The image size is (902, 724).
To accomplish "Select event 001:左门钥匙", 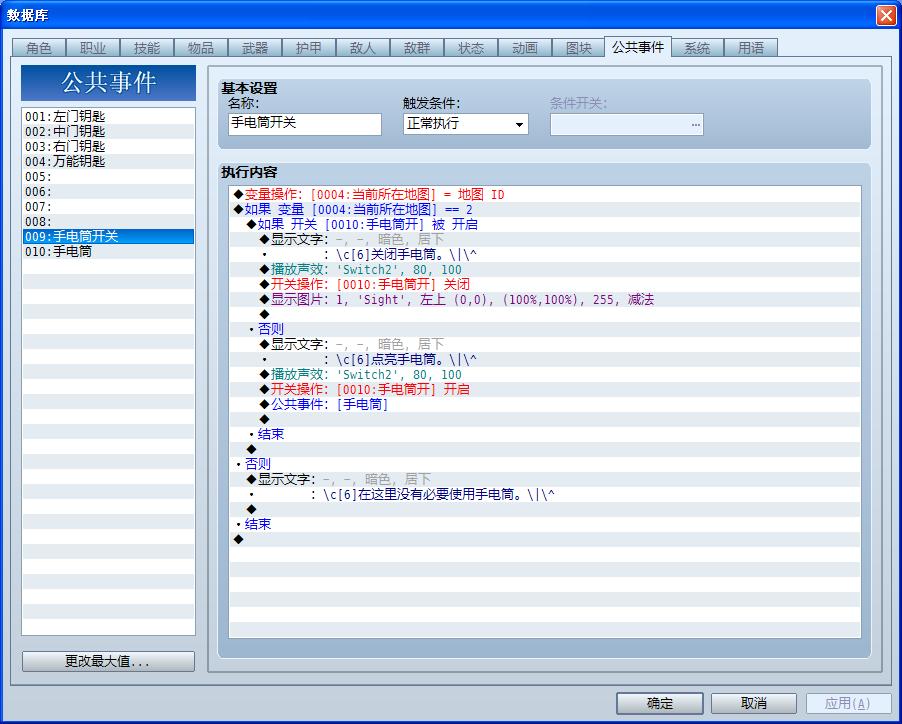I will point(108,116).
